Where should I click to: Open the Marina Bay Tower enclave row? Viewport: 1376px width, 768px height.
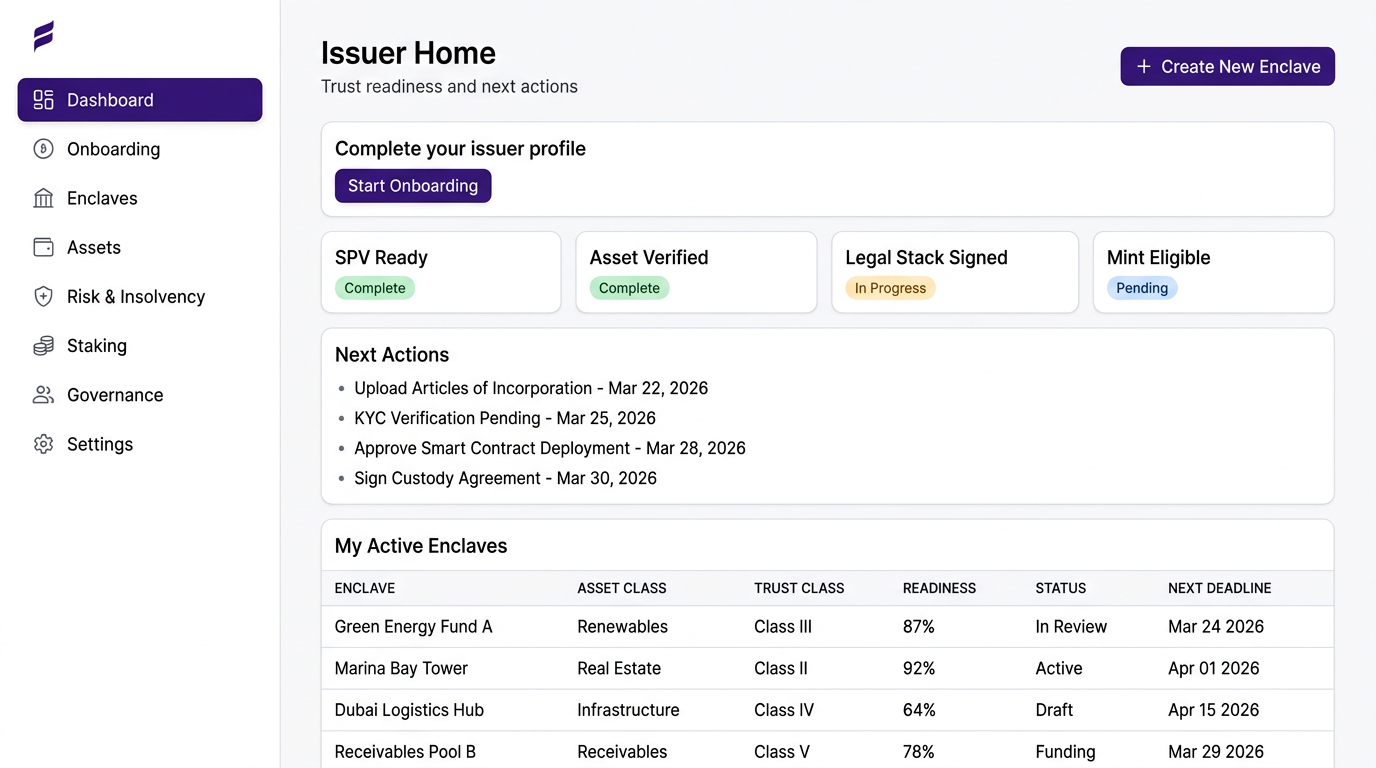(401, 668)
